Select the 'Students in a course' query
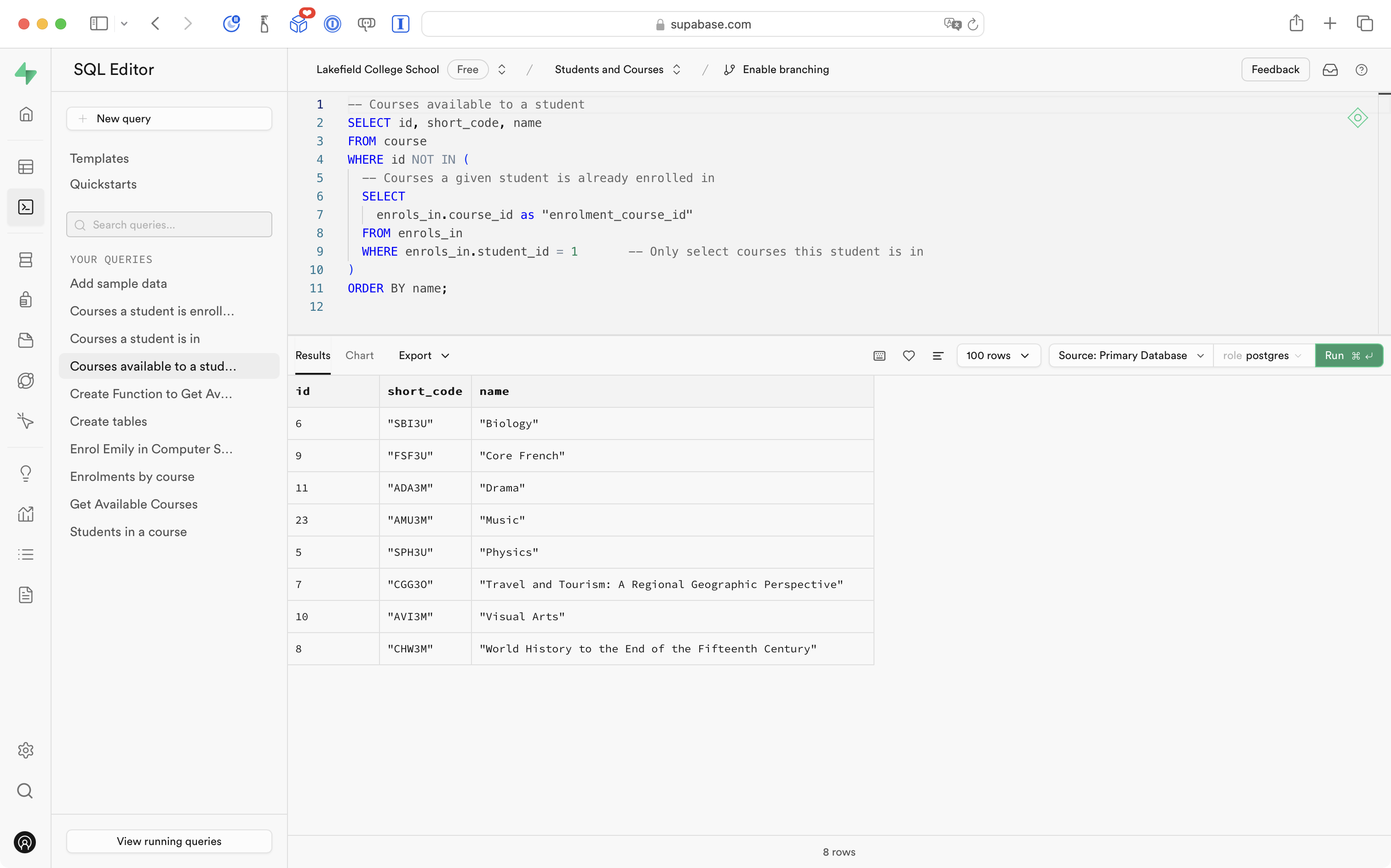 [x=128, y=531]
